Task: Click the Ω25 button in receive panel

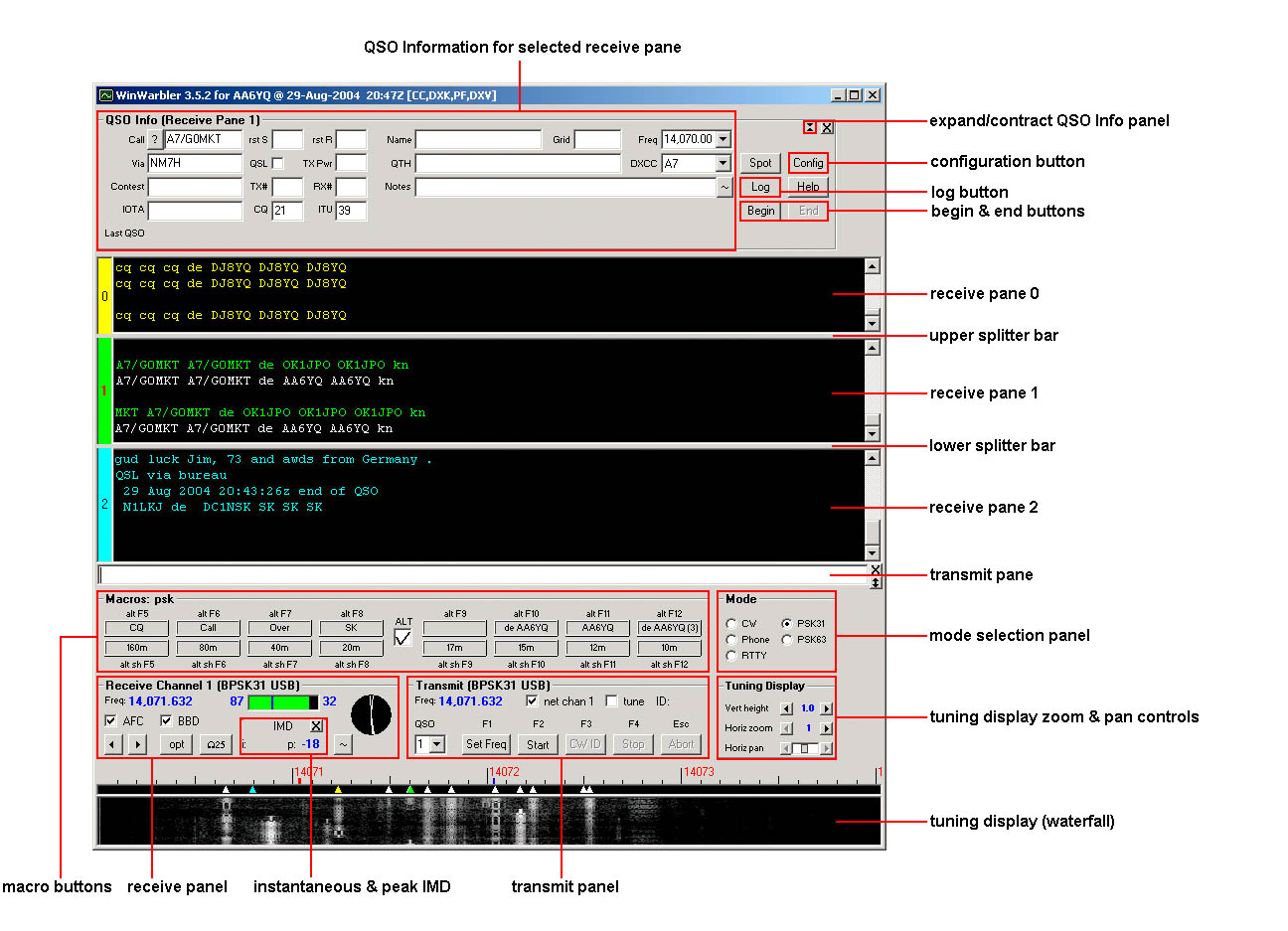Action: [x=216, y=744]
